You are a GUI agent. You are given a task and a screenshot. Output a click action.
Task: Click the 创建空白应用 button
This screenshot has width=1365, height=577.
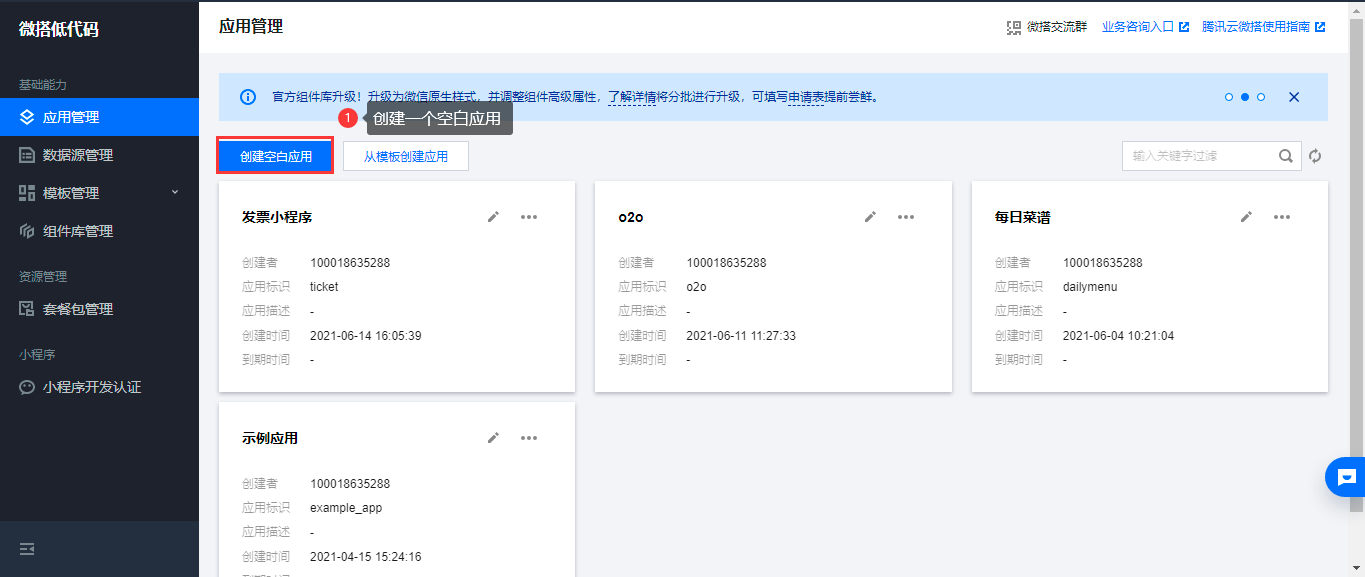pyautogui.click(x=276, y=156)
